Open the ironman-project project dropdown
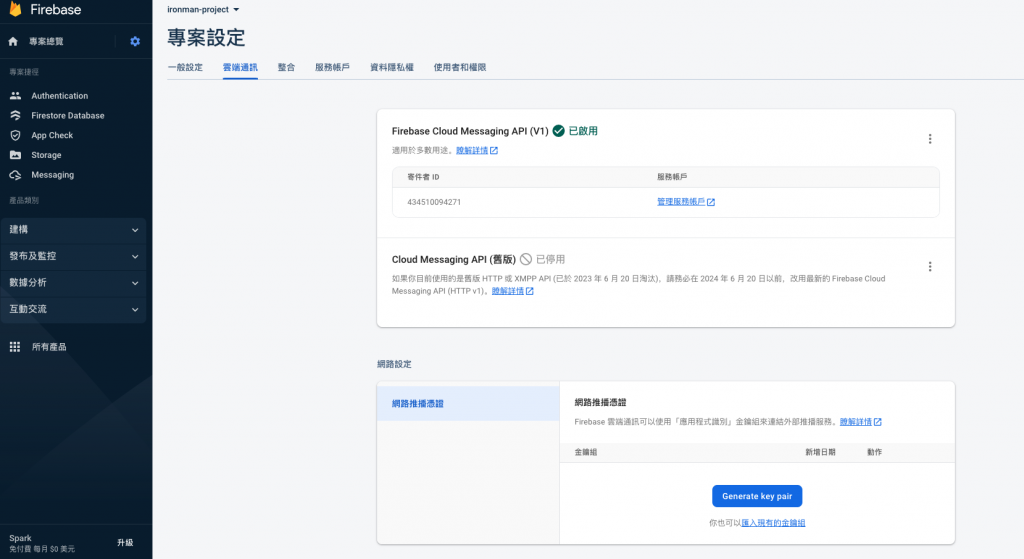 [x=203, y=10]
